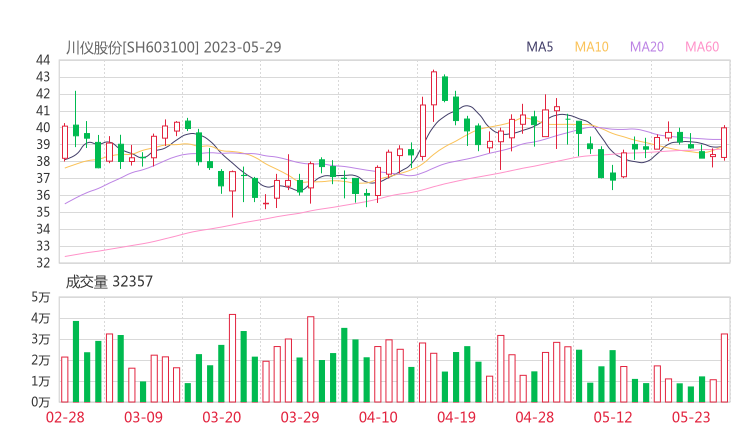Click the 0万 volume axis label
This screenshot has height=440, width=740.
tap(41, 402)
